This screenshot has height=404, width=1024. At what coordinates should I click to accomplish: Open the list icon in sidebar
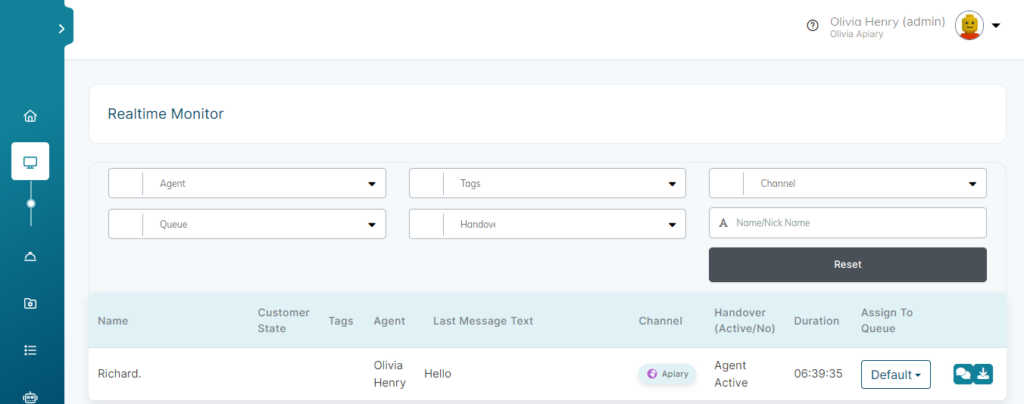tap(30, 350)
